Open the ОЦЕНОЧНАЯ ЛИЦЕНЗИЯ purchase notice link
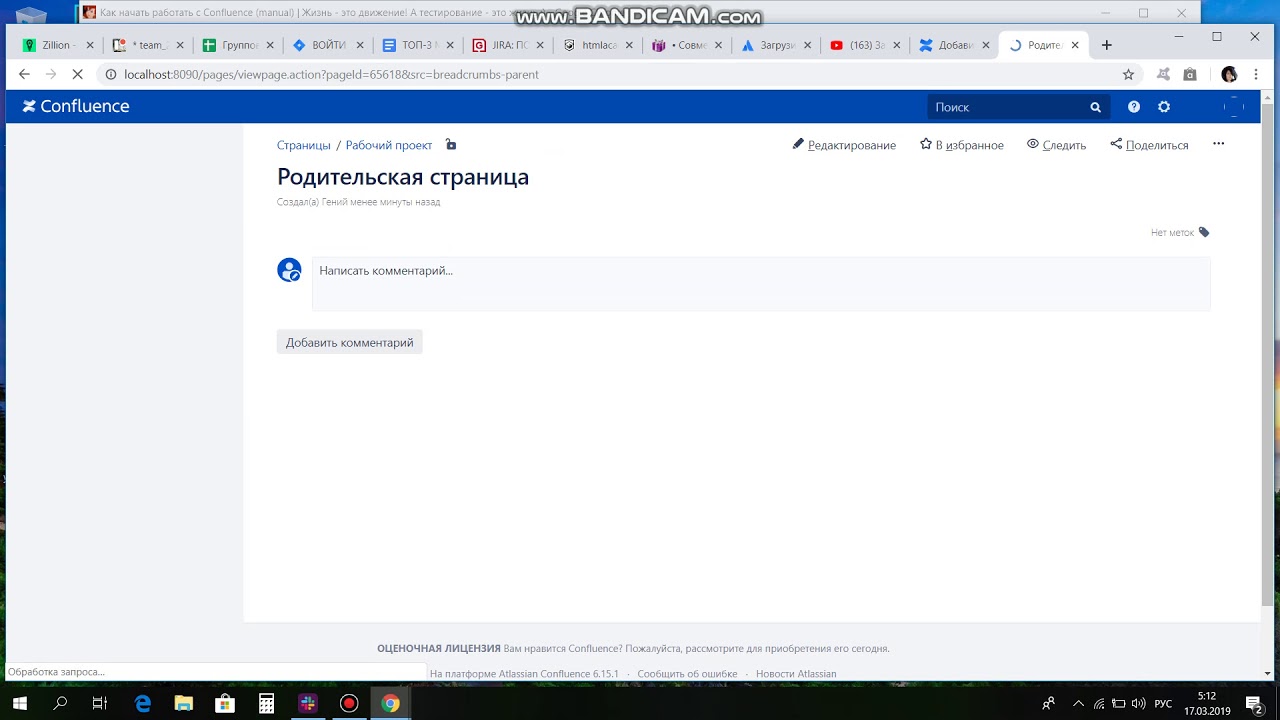This screenshot has width=1280, height=720. [x=438, y=648]
